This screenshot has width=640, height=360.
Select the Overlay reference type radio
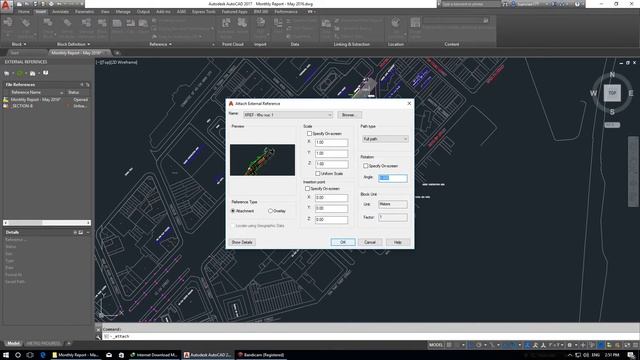[270, 211]
